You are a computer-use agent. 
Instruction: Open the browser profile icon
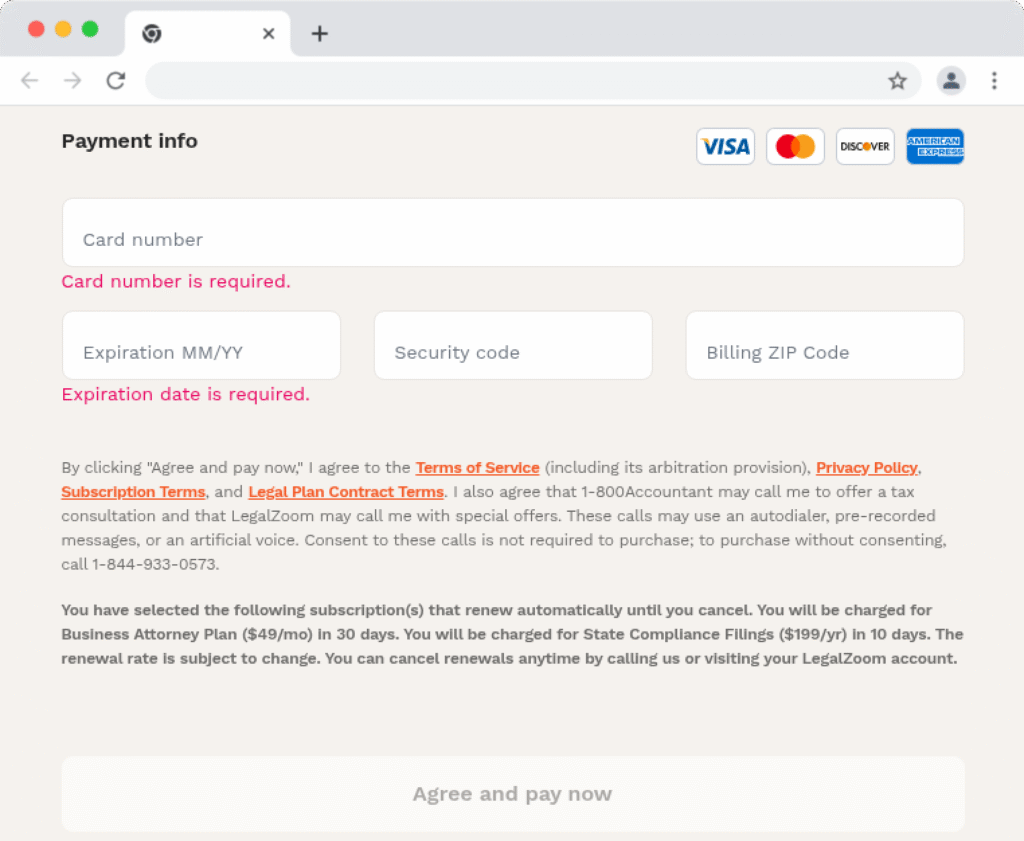tap(951, 80)
